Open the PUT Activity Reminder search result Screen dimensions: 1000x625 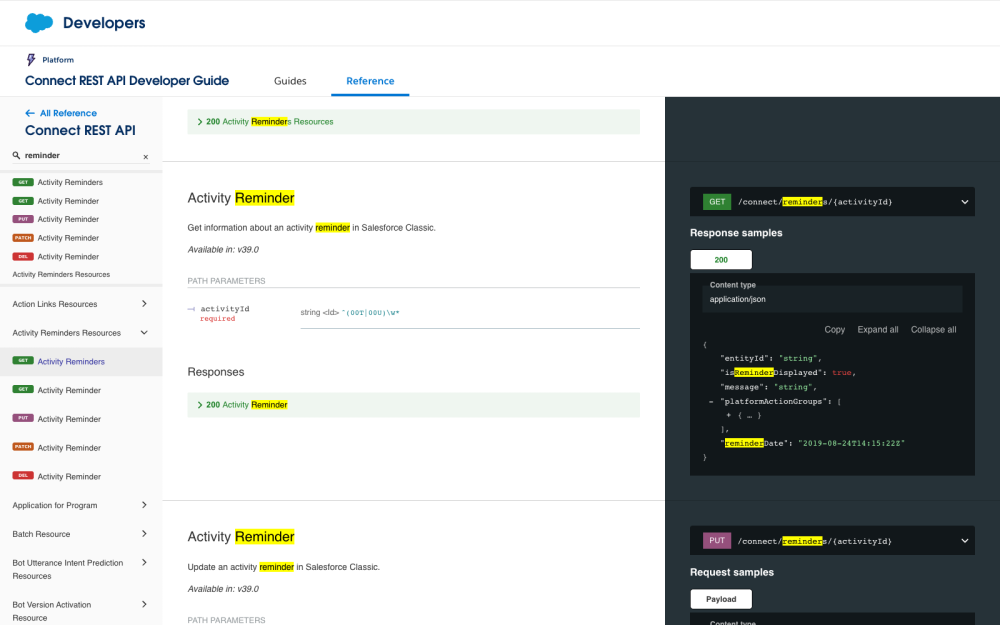pyautogui.click(x=55, y=219)
